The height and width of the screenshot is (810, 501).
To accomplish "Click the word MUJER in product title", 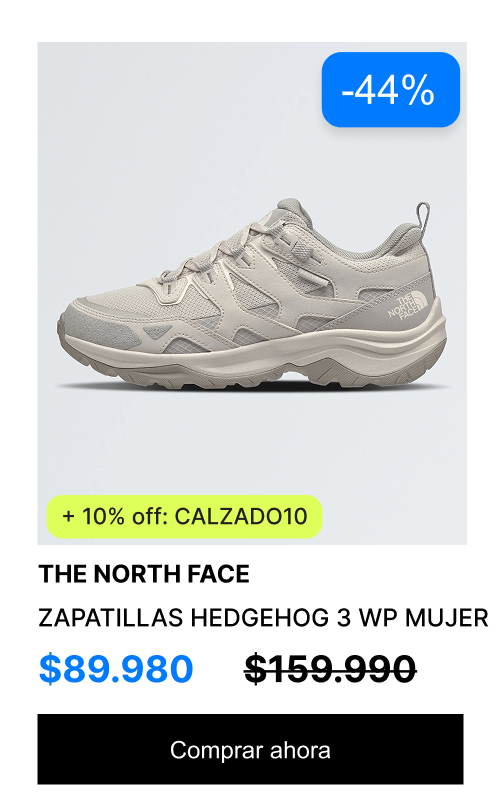I will (446, 617).
